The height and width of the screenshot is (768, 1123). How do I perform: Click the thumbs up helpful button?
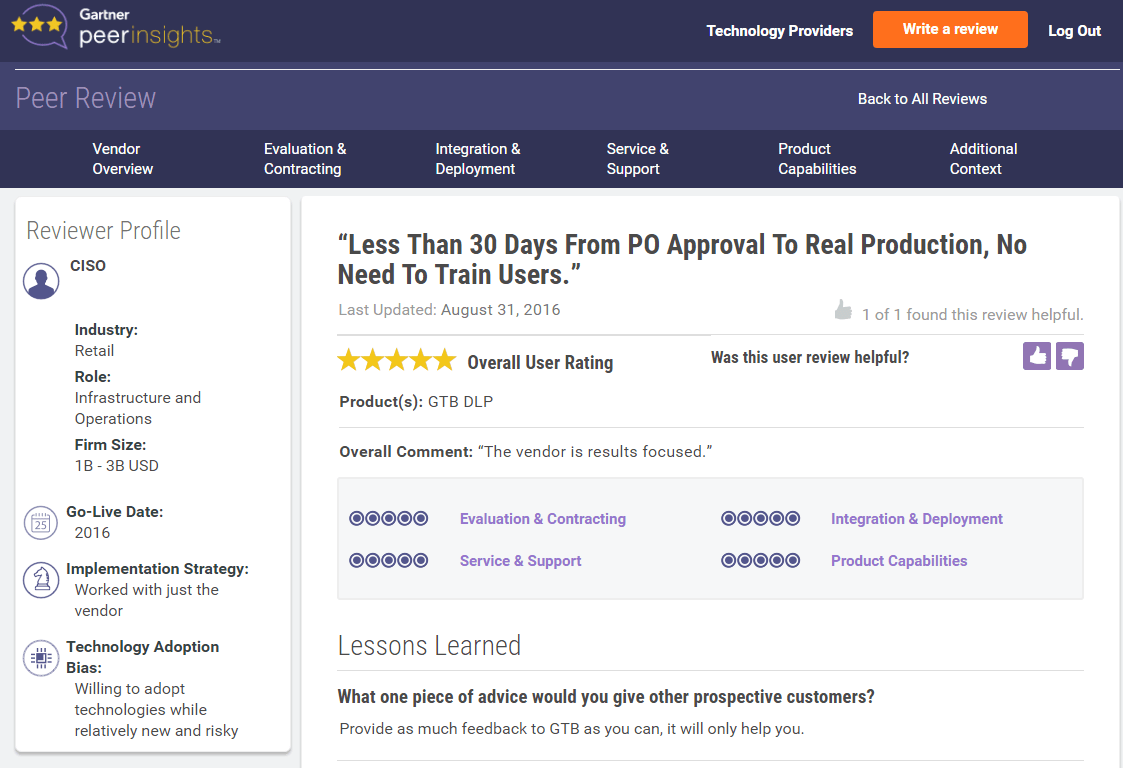[1037, 356]
